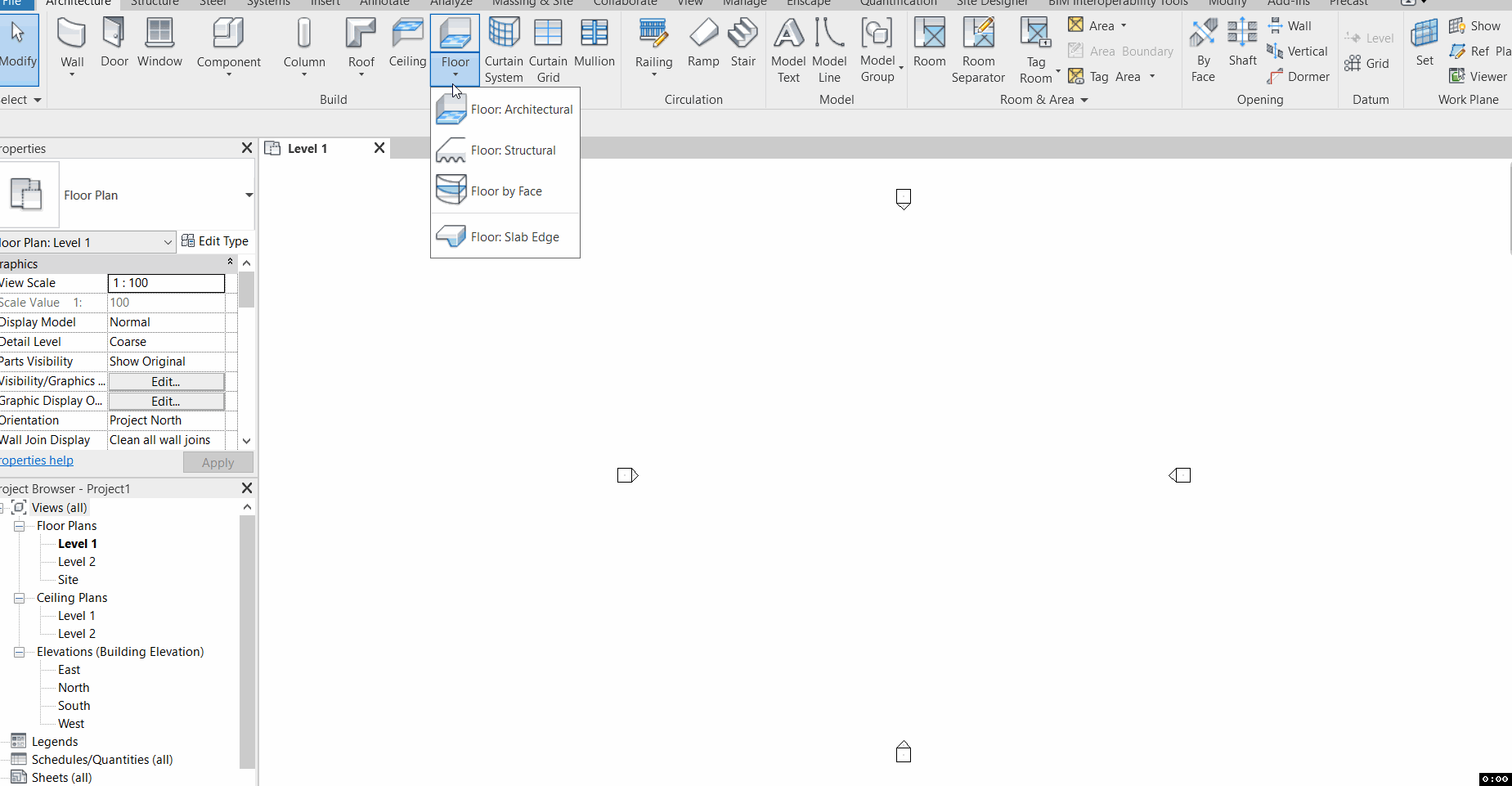Select the Wall tool
1512x786 pixels.
click(71, 41)
